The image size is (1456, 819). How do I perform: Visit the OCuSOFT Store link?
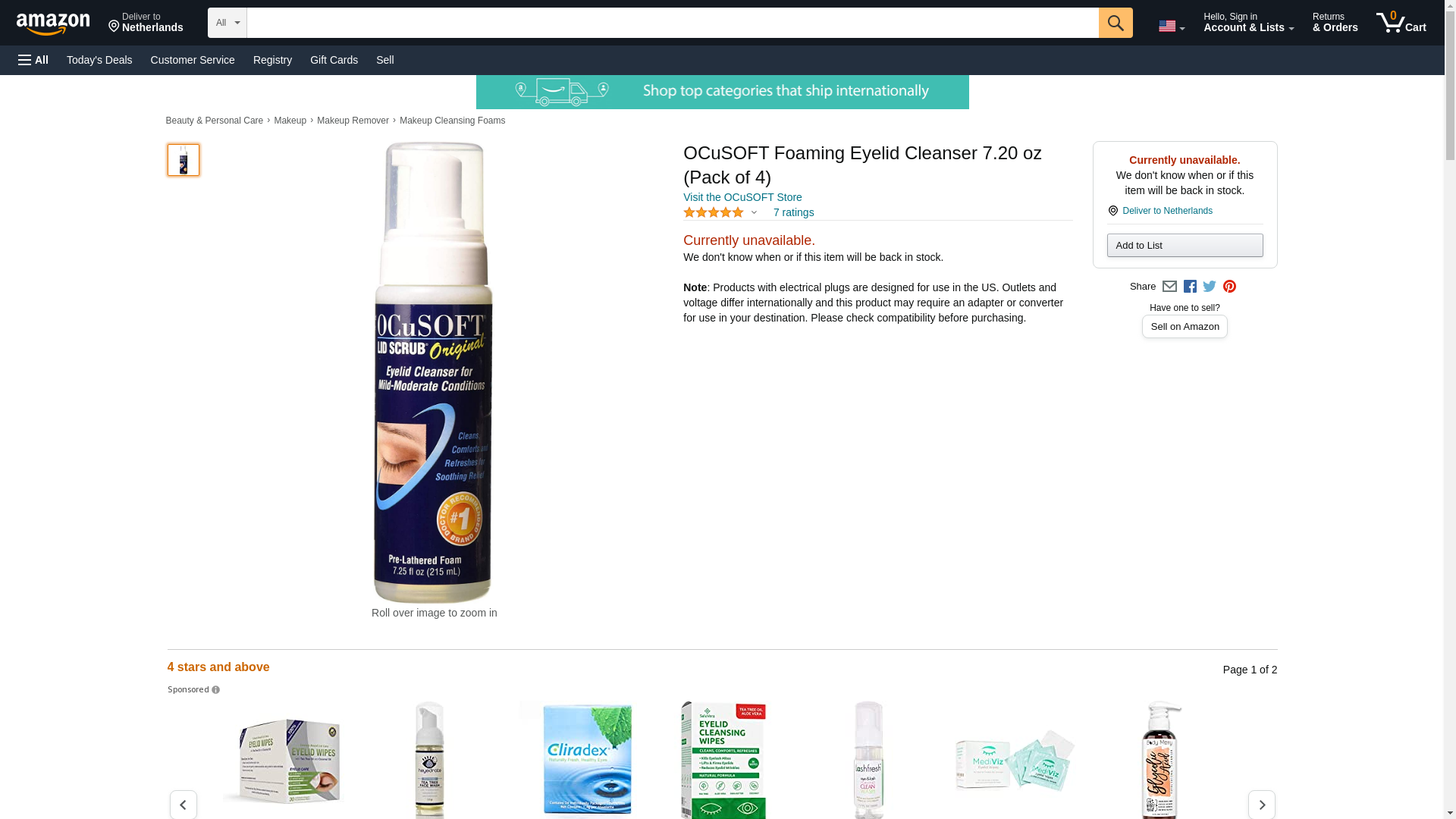(x=742, y=197)
